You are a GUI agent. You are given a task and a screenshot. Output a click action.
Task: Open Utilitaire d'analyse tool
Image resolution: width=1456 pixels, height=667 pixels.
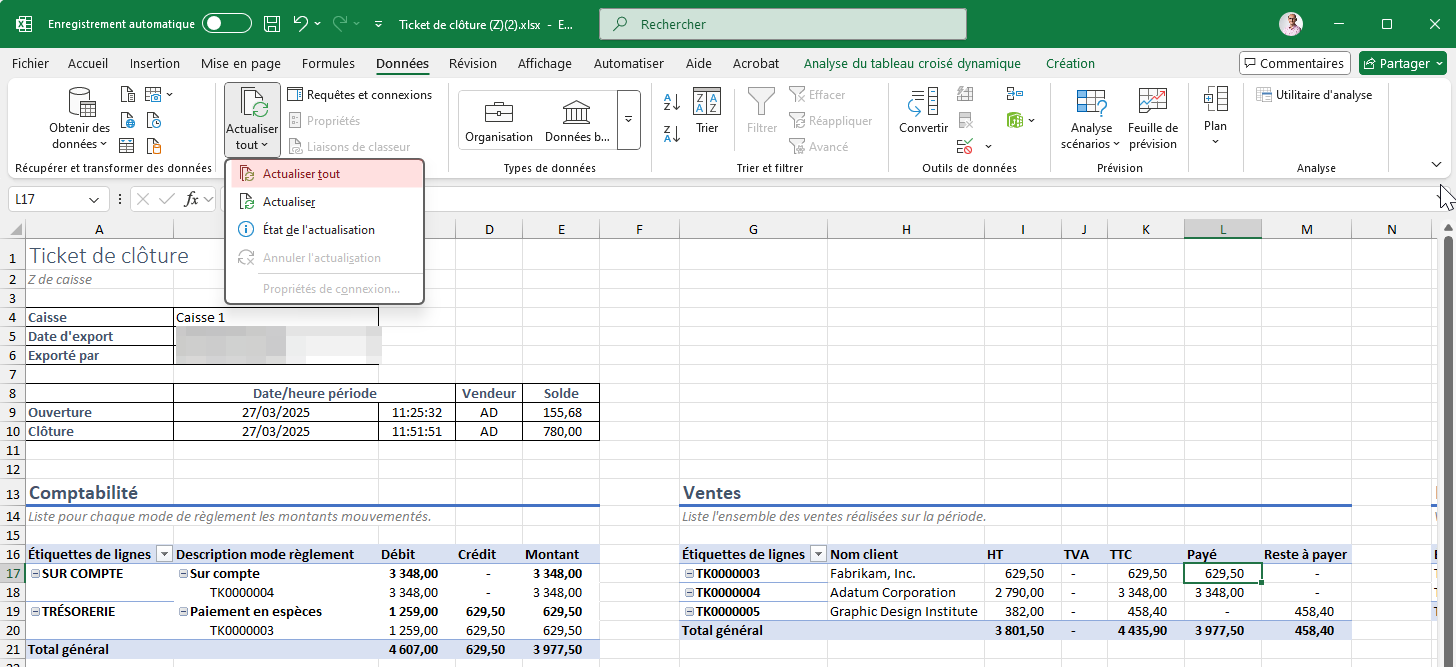(1314, 95)
